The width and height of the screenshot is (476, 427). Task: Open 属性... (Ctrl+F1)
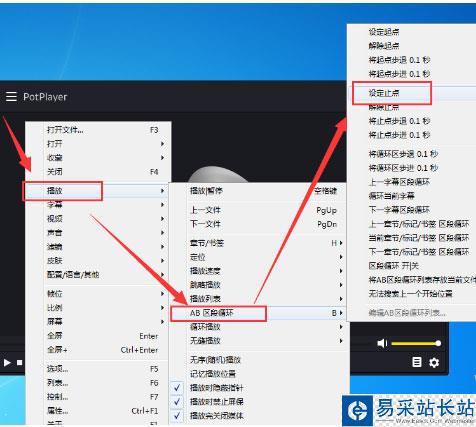(x=98, y=411)
